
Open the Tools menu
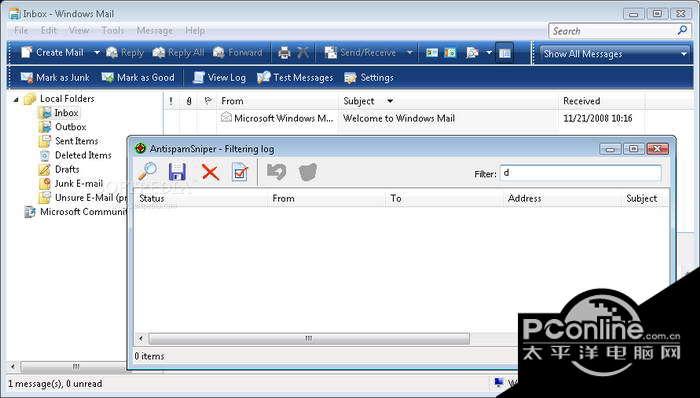tap(112, 30)
